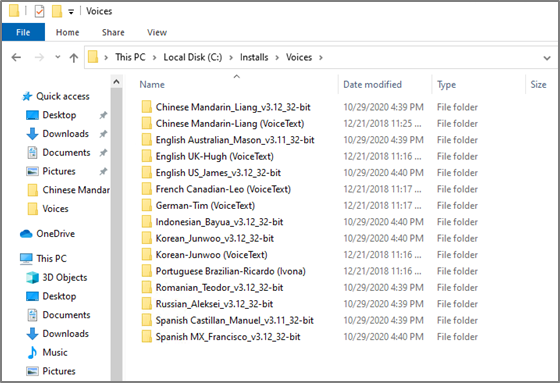Click folder icon of French Canadian-Leo (VoiceText)
Image resolution: width=560 pixels, height=383 pixels.
(146, 189)
